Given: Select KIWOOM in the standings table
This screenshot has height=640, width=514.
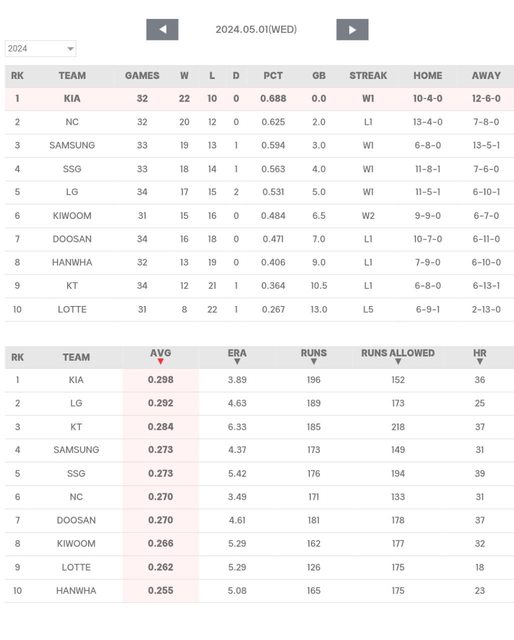Looking at the screenshot, I should [x=72, y=216].
